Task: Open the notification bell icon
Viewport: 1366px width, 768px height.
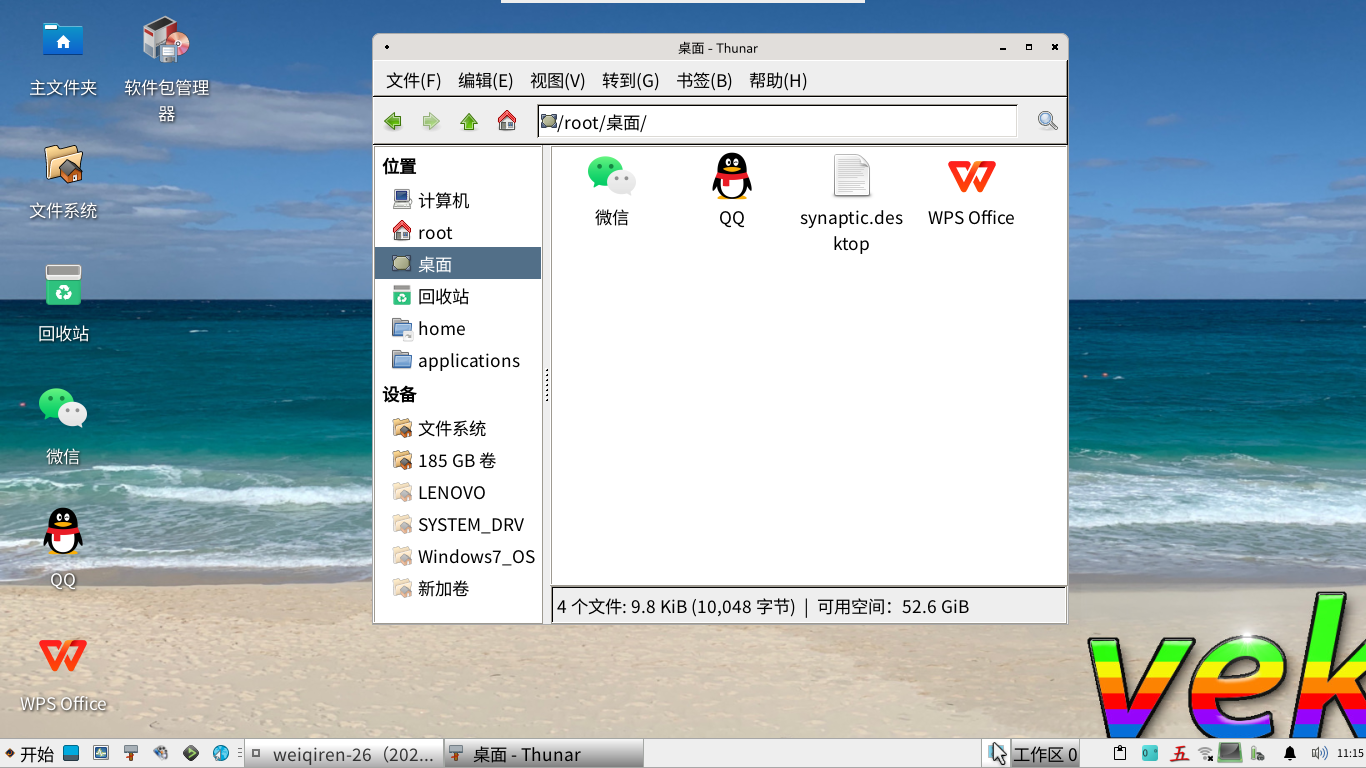Action: tap(1290, 753)
